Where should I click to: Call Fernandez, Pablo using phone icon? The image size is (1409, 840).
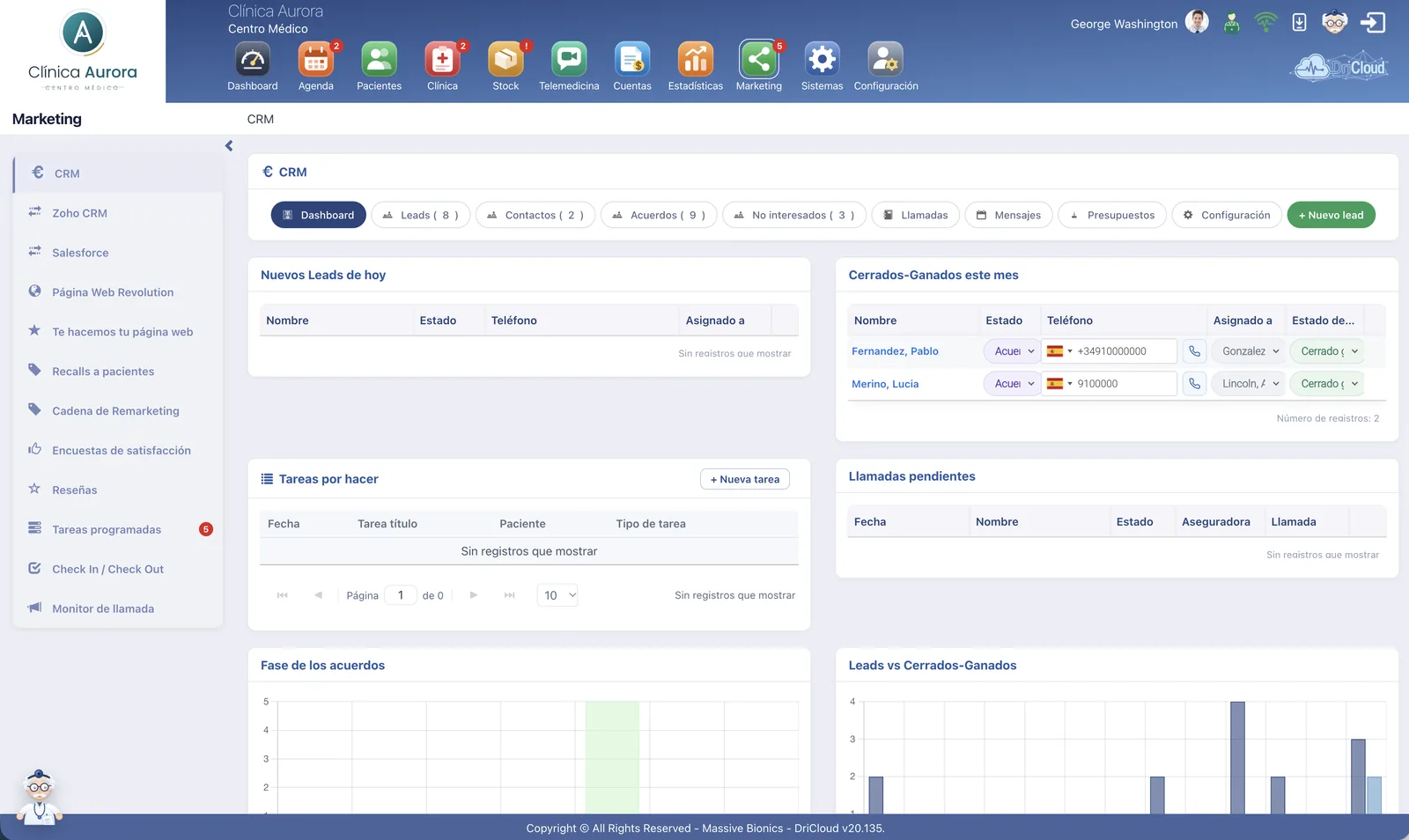pos(1194,351)
